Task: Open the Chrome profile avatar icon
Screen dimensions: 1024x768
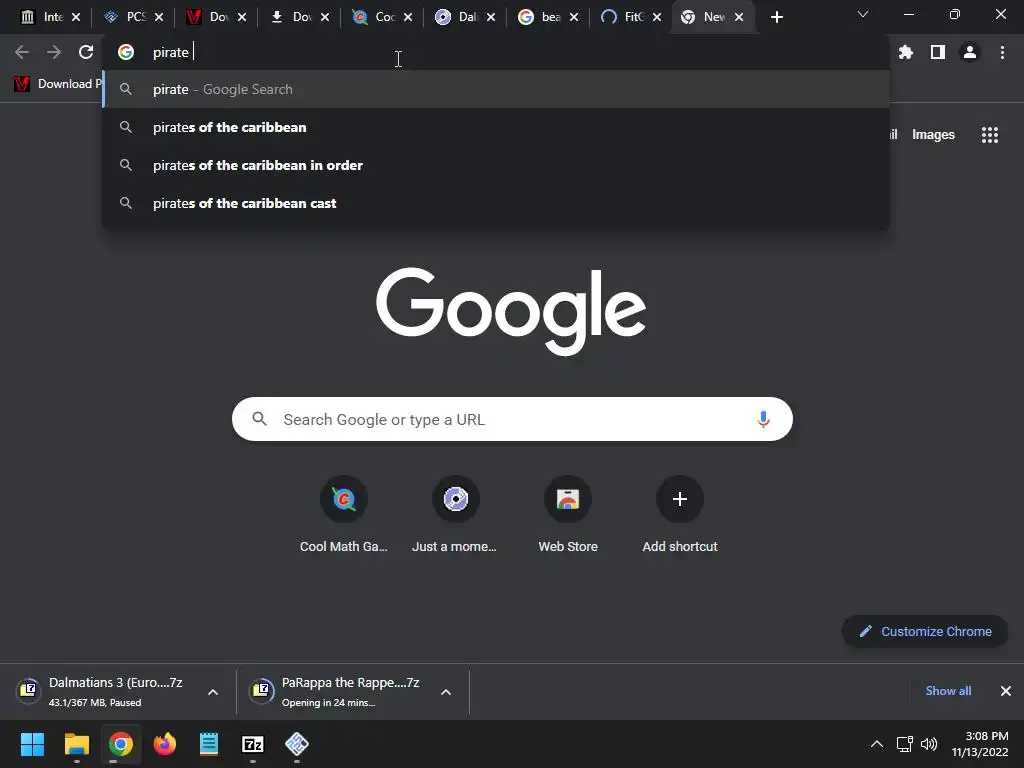Action: point(970,52)
